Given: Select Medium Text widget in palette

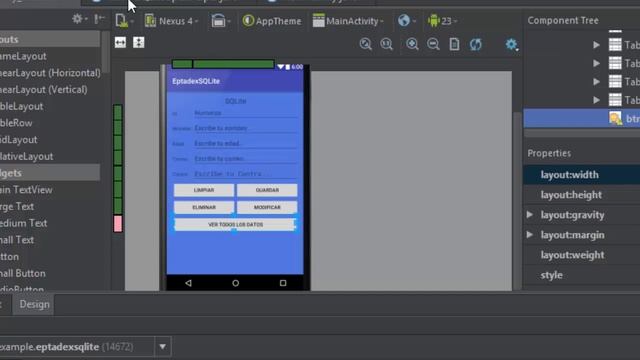Looking at the screenshot, I should tap(24, 224).
